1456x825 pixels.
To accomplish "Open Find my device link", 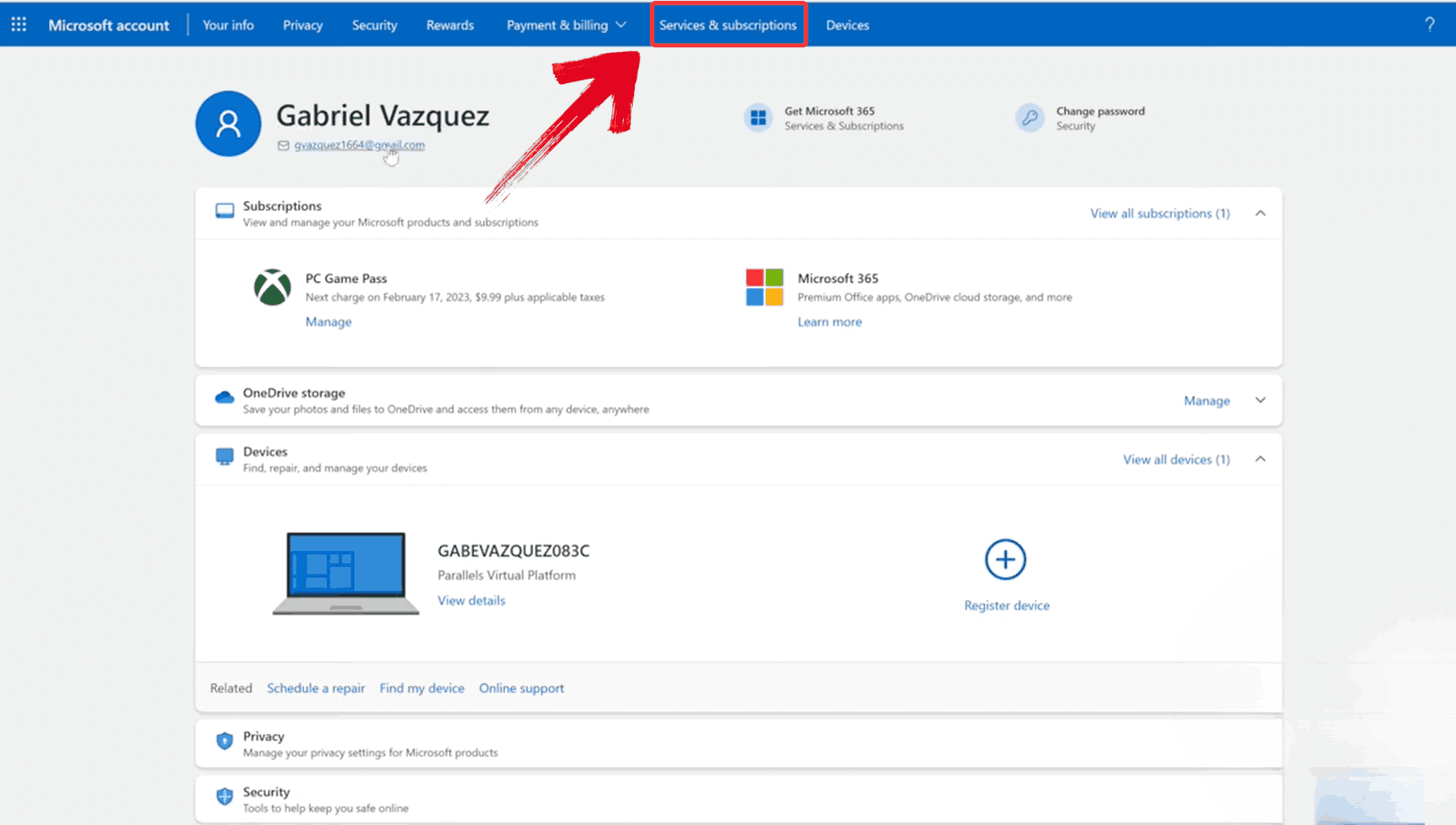I will coord(421,687).
